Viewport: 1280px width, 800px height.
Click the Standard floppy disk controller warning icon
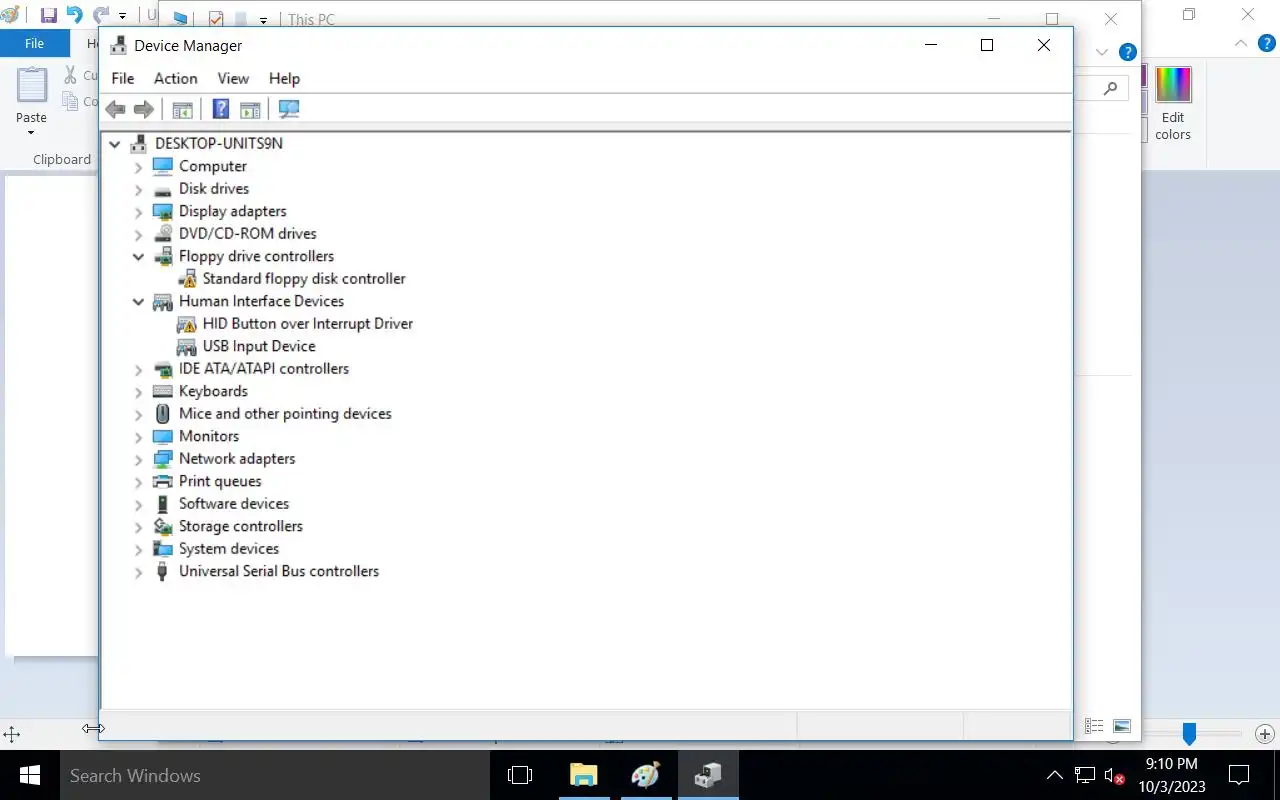coord(187,279)
